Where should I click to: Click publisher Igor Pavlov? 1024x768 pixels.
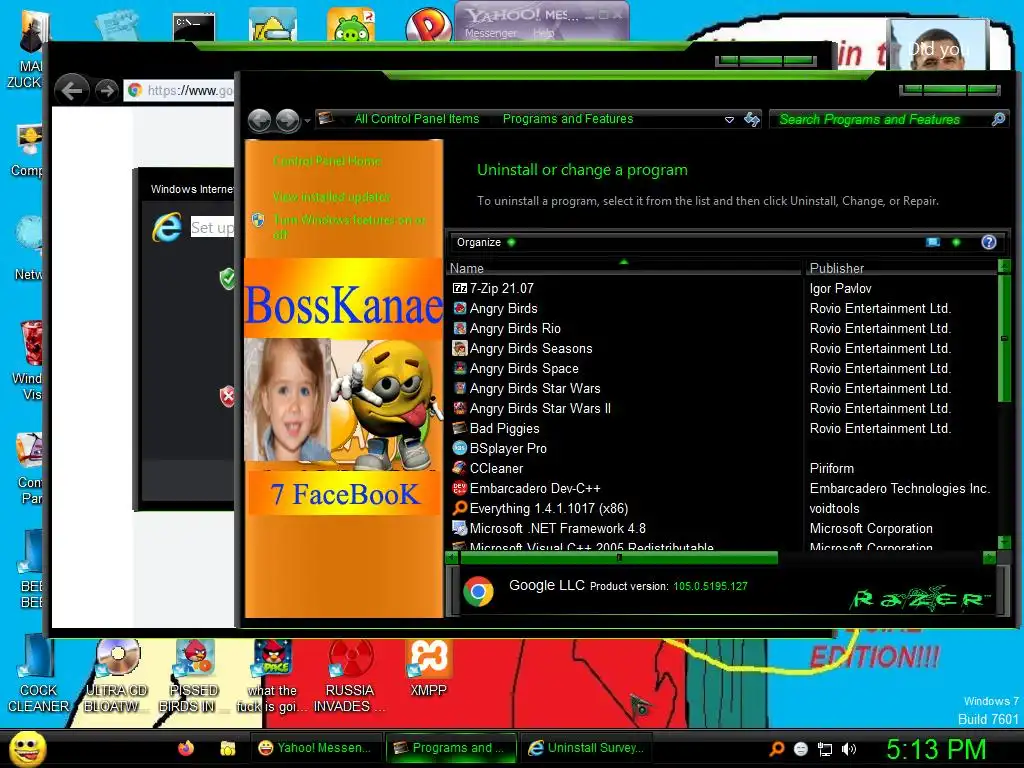(x=840, y=288)
